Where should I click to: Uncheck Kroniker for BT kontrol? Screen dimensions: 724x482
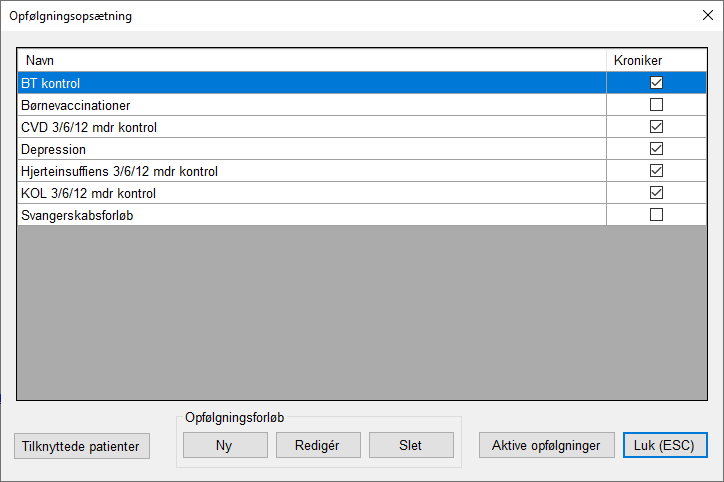click(656, 83)
